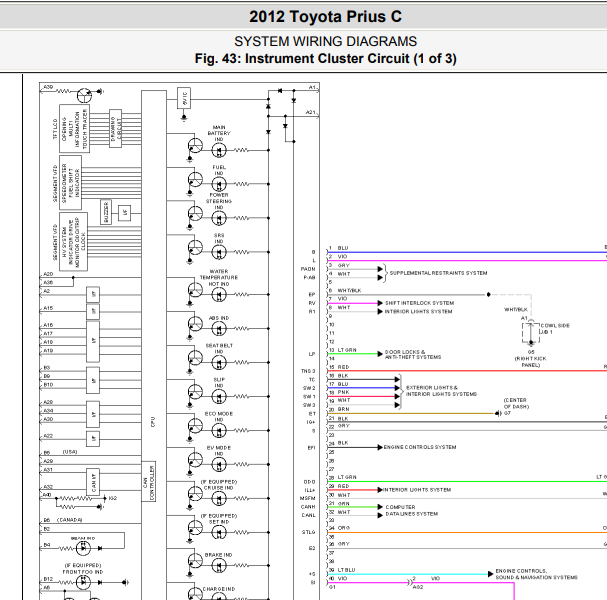
Task: Click the 'CPU' block label
Action: 153,422
